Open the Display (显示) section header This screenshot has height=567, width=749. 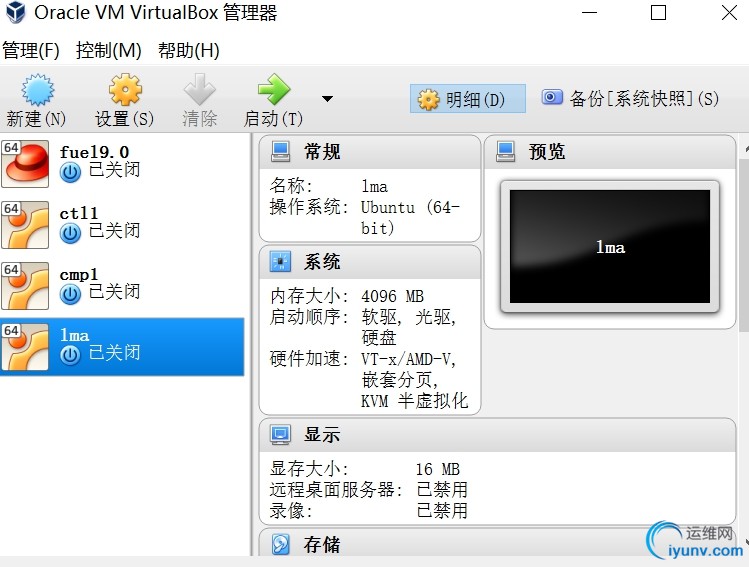497,435
